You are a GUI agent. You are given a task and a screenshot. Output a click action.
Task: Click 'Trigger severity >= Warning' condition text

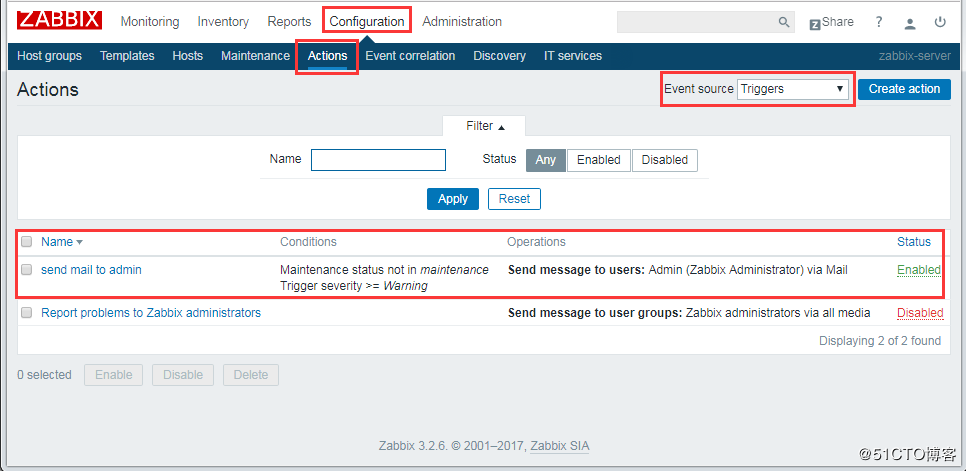pos(354,286)
